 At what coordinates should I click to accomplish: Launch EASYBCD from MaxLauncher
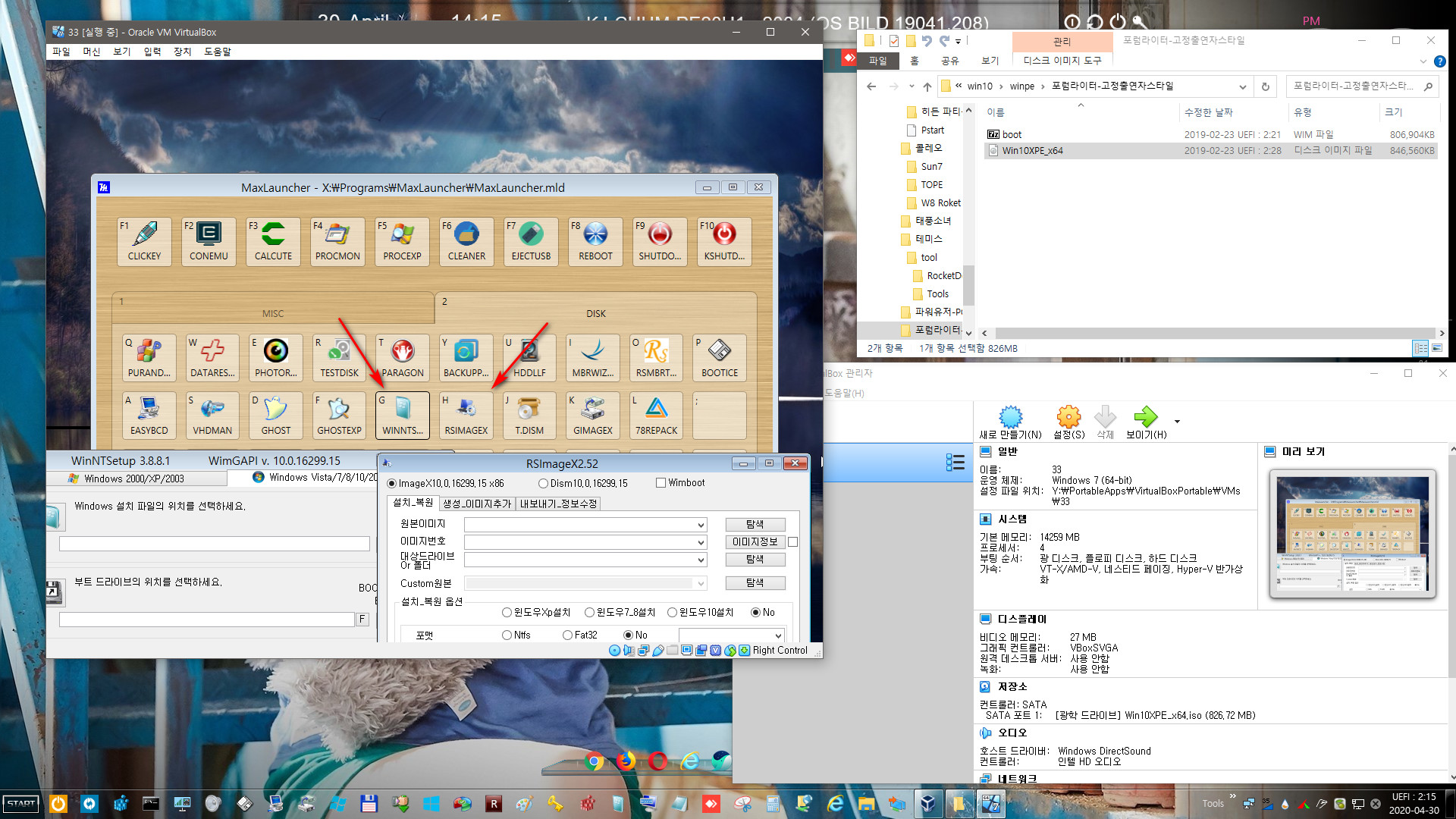click(x=149, y=415)
